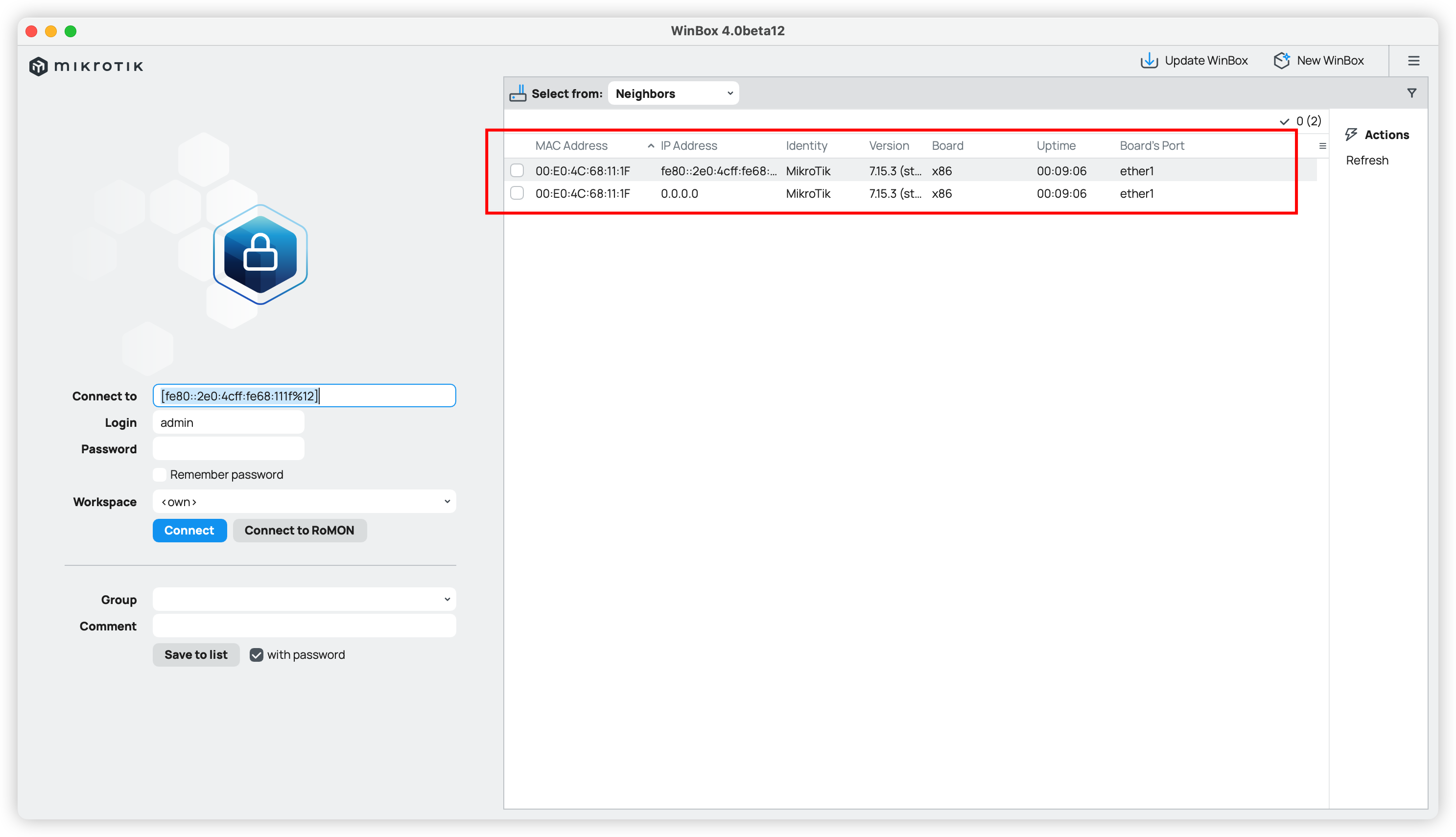Sort by the MAC Address column
The width and height of the screenshot is (1456, 837).
pos(571,145)
